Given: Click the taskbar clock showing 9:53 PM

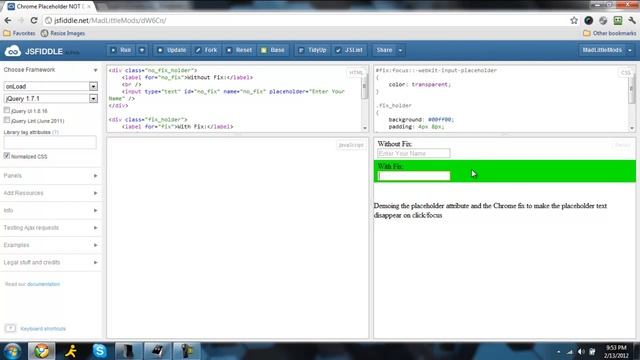Looking at the screenshot, I should click(x=616, y=351).
